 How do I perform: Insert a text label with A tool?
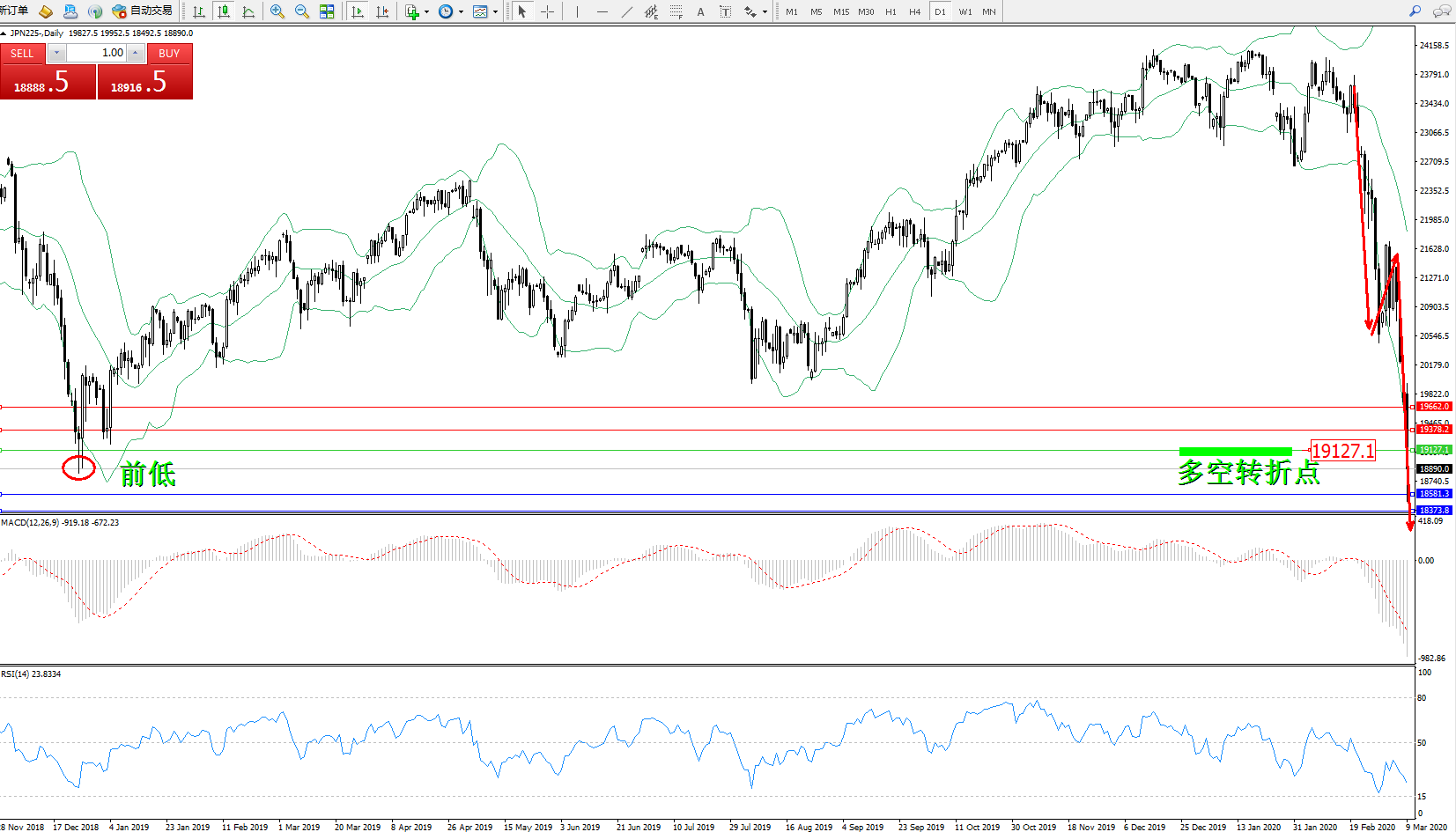[x=700, y=11]
